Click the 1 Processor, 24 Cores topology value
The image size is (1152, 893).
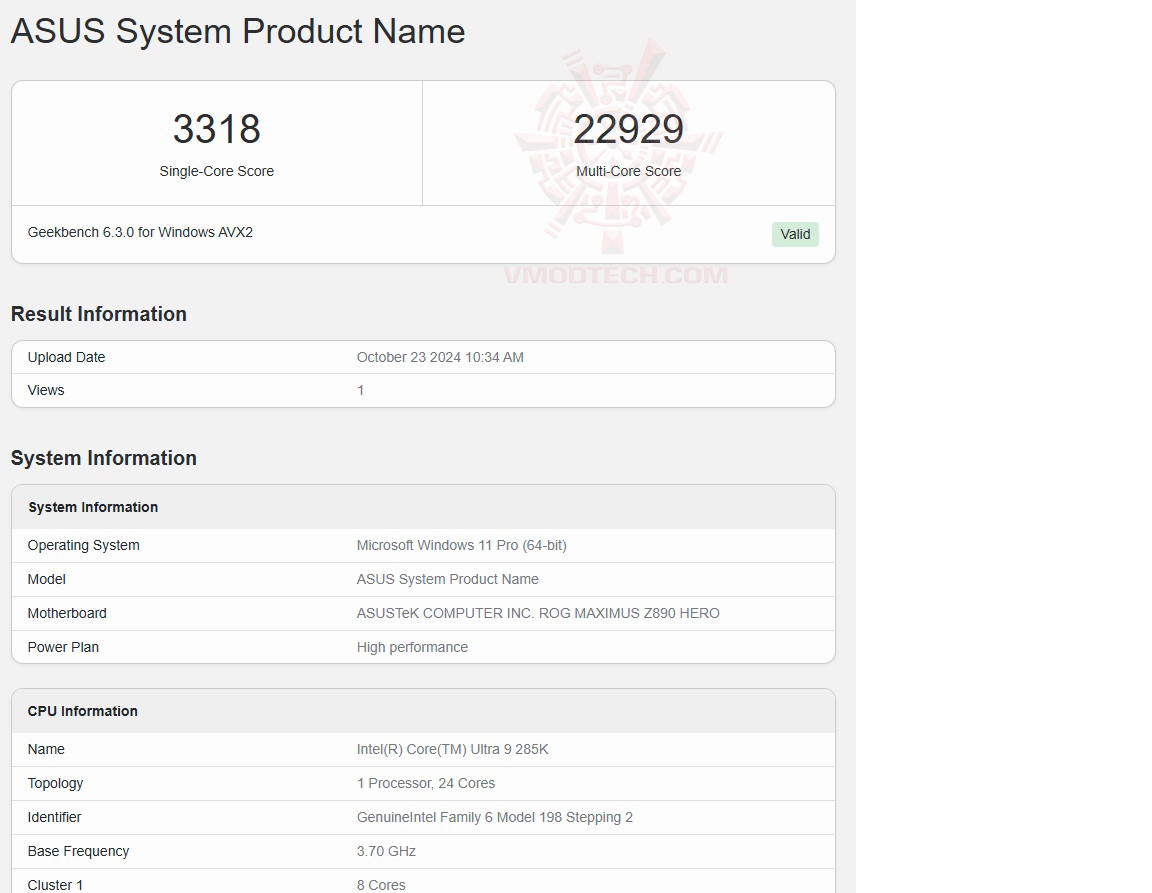pos(425,783)
